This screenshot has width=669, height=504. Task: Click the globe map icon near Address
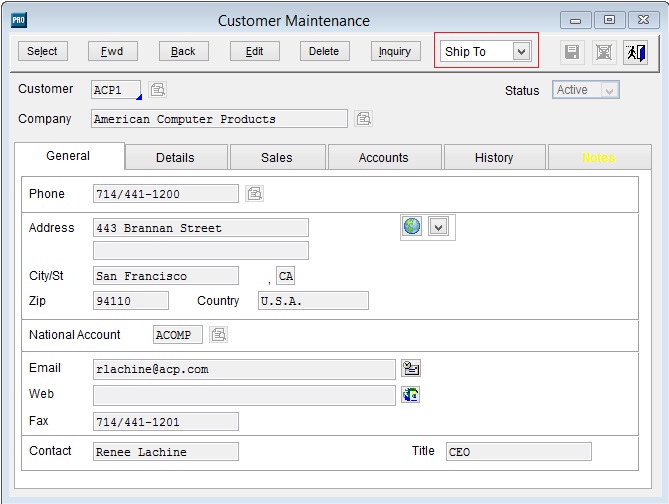pyautogui.click(x=412, y=226)
